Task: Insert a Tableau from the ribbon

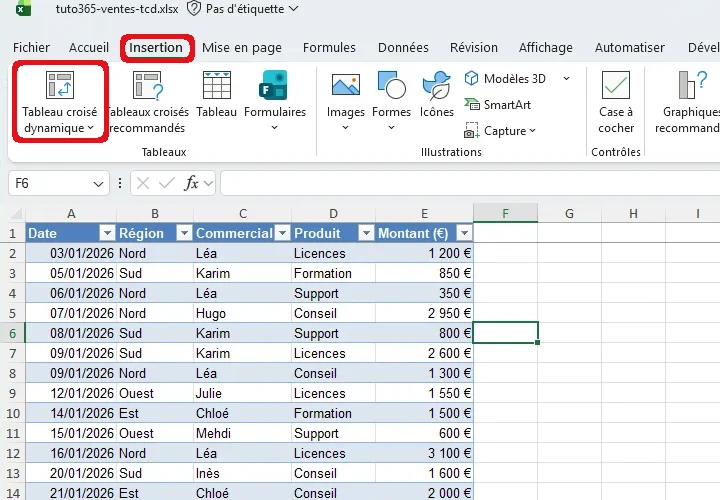Action: coord(216,95)
